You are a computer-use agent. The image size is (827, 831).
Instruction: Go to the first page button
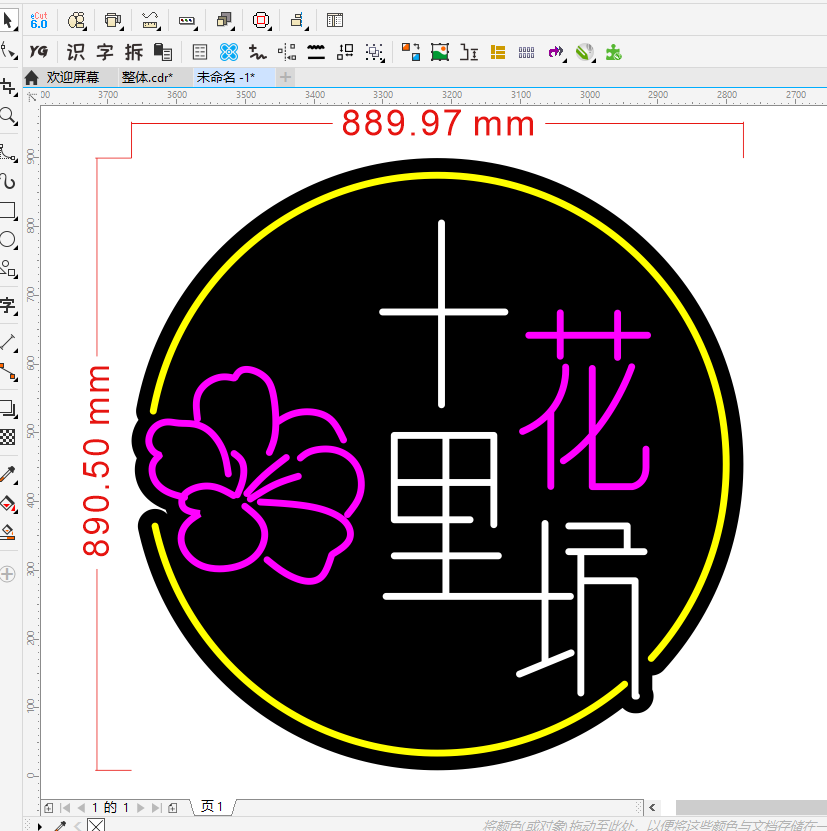(x=66, y=808)
